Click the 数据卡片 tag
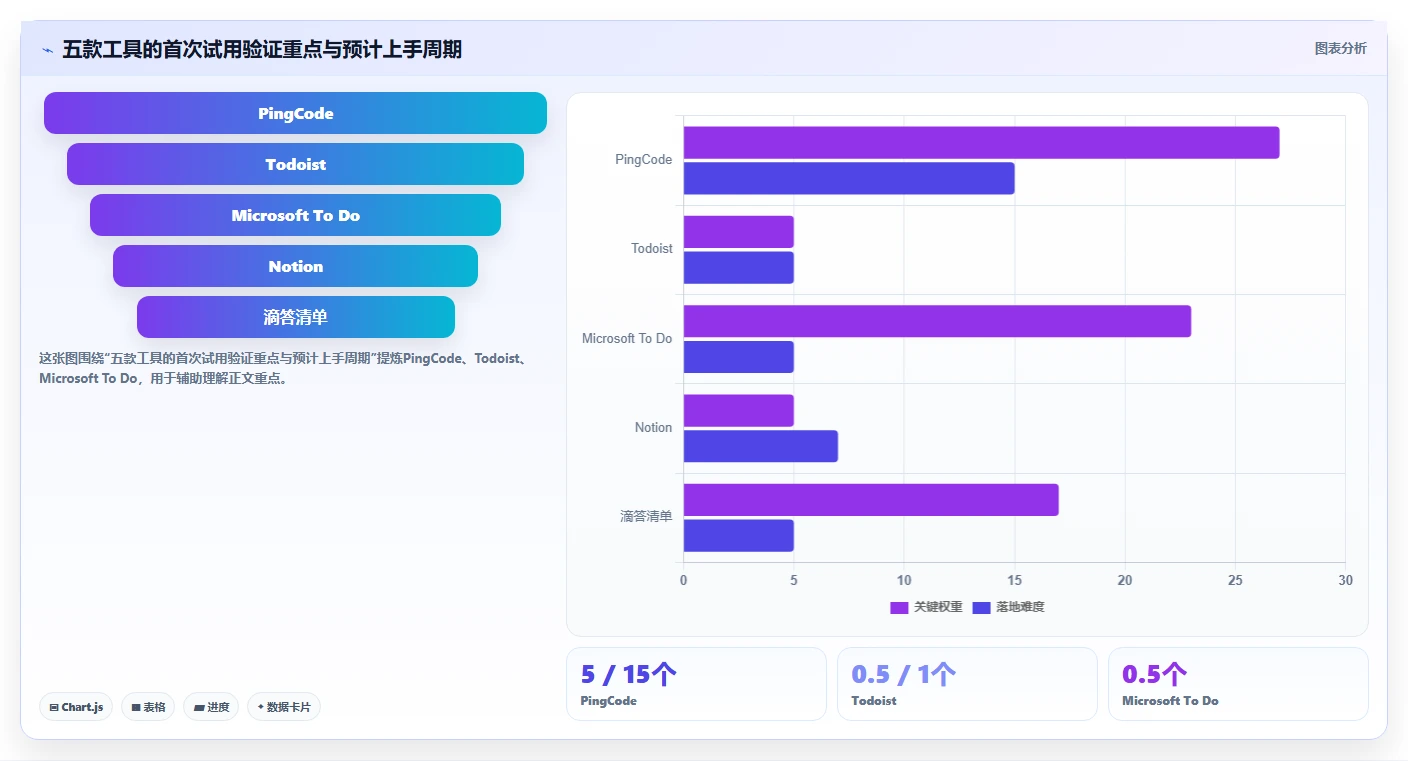Screen dimensions: 1408x761 (284, 707)
